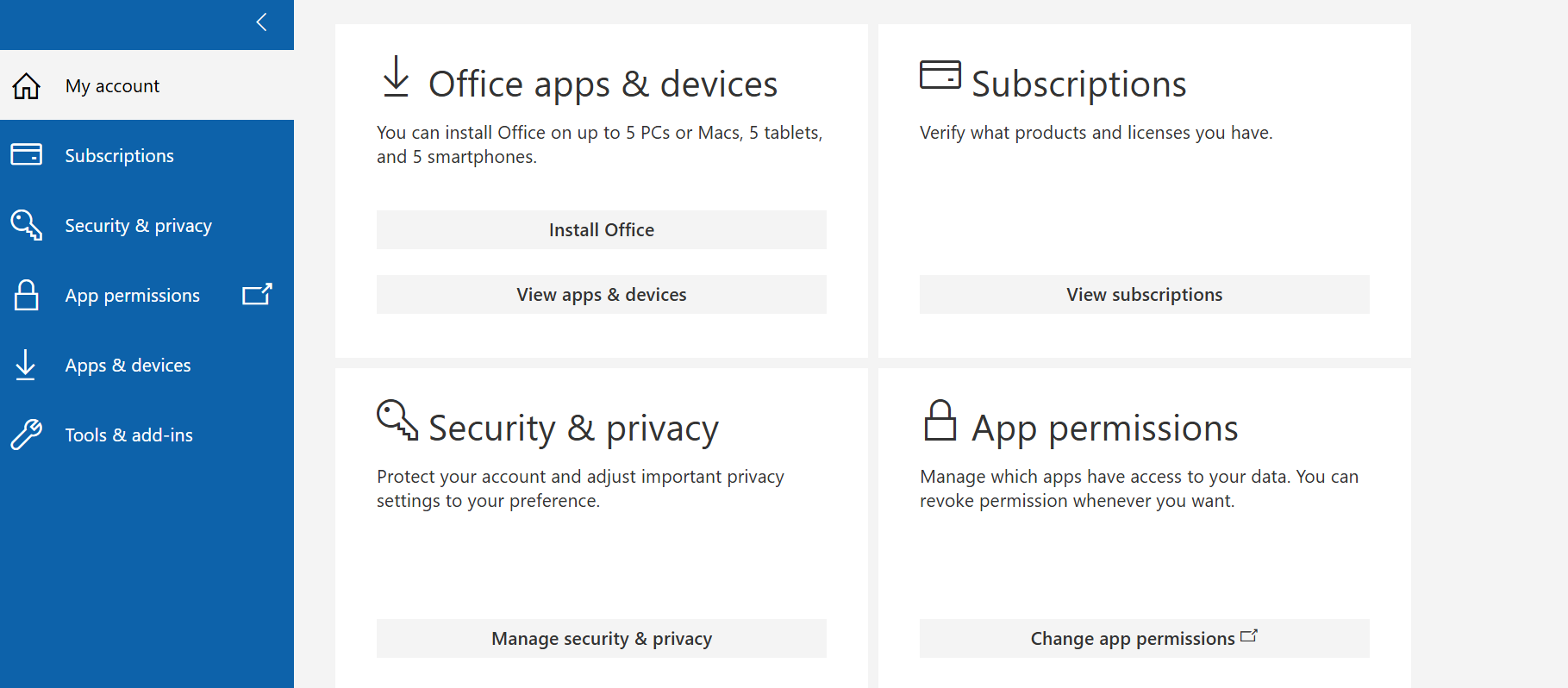Click the download icon next to Apps & devices
1568x688 pixels.
pos(27,365)
